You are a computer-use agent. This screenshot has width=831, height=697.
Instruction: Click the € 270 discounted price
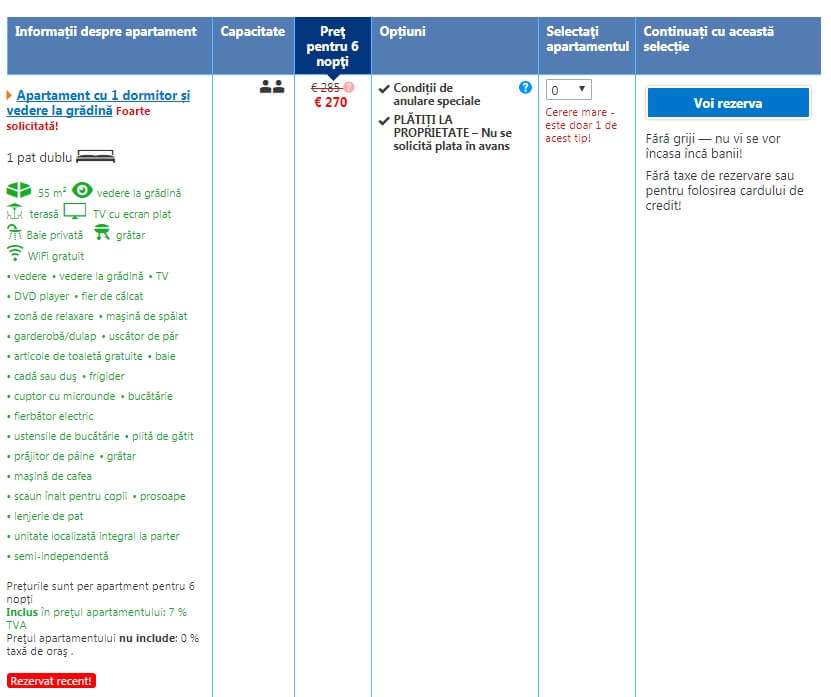330,102
